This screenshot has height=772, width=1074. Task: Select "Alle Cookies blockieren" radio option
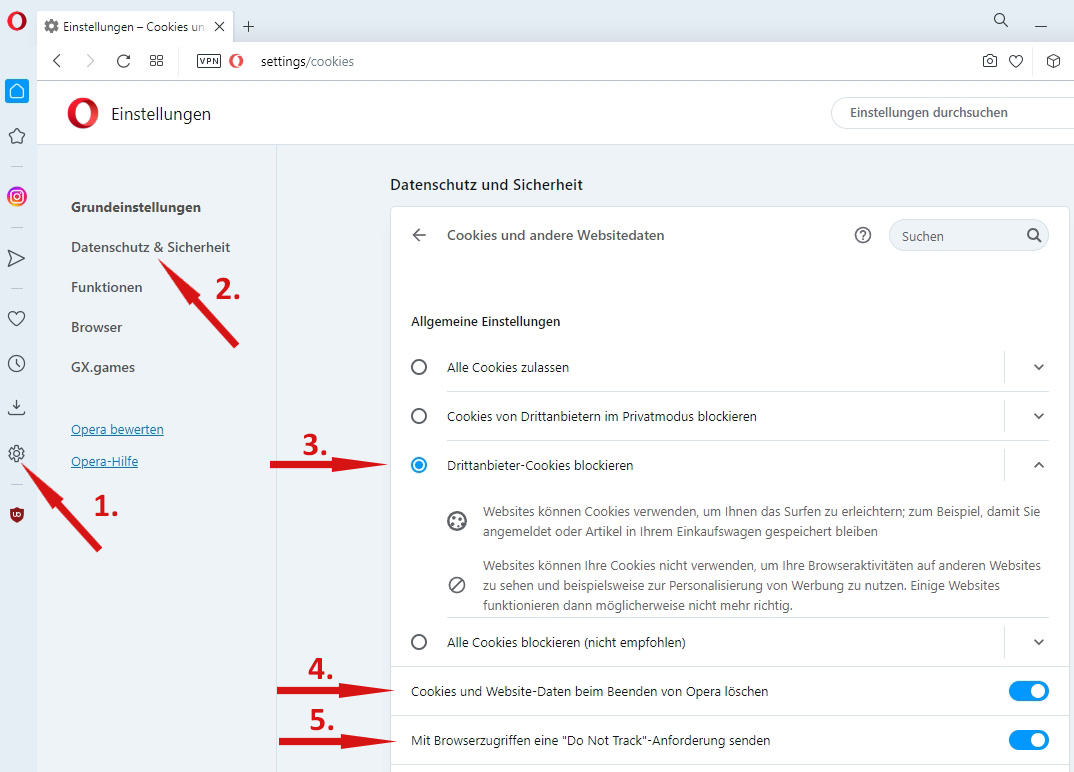(419, 642)
